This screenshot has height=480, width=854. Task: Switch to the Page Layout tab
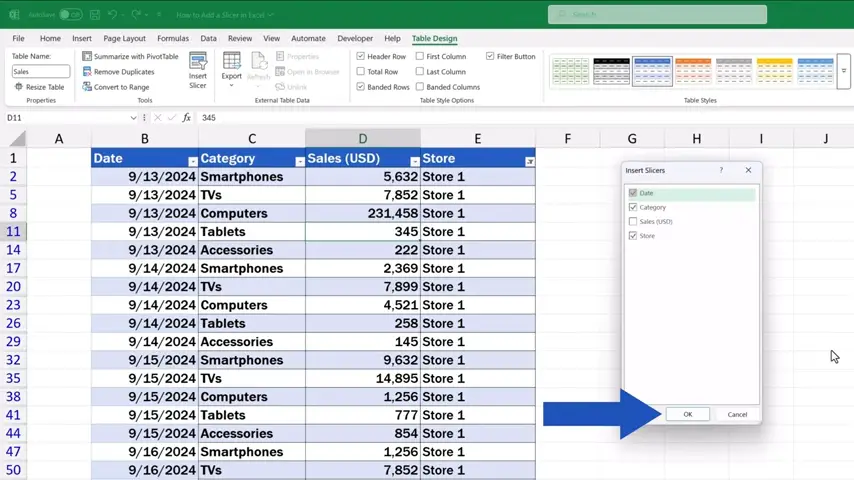coord(125,39)
